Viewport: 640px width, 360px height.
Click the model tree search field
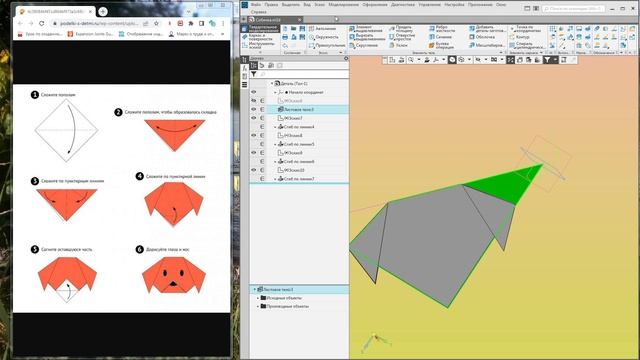point(303,74)
